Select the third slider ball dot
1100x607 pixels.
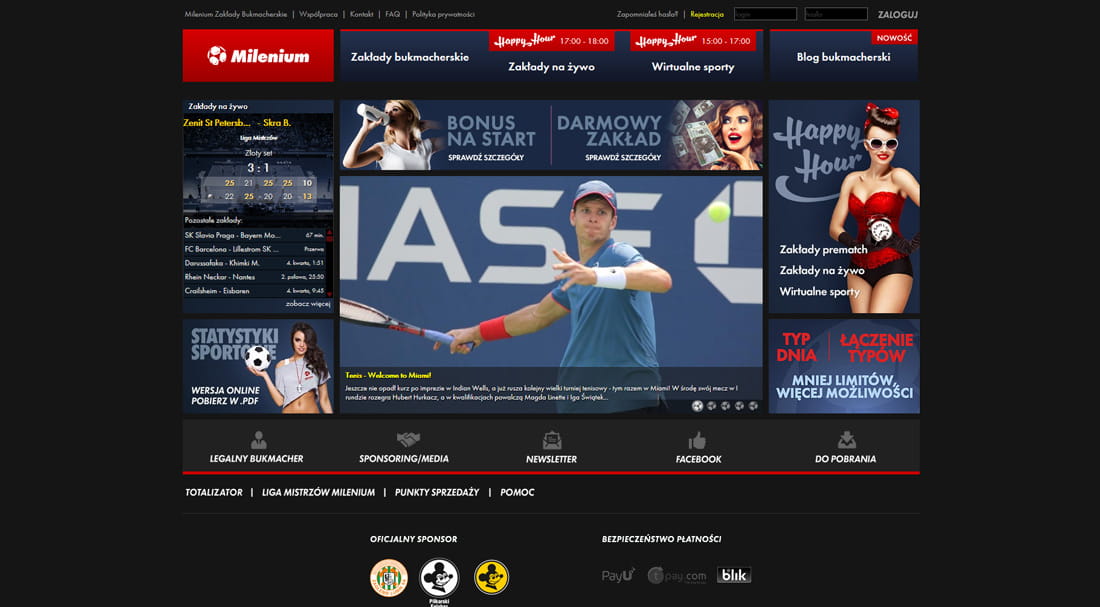pos(725,406)
